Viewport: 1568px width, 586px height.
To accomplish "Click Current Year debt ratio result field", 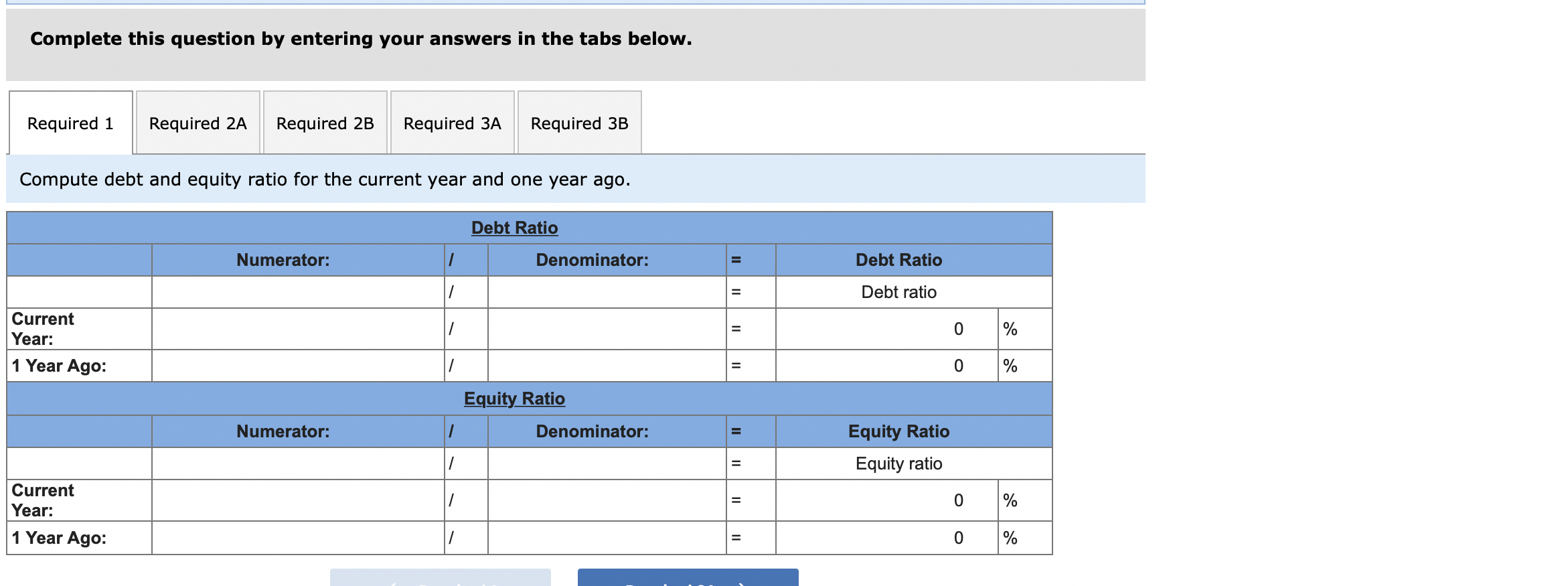I will pos(884,328).
